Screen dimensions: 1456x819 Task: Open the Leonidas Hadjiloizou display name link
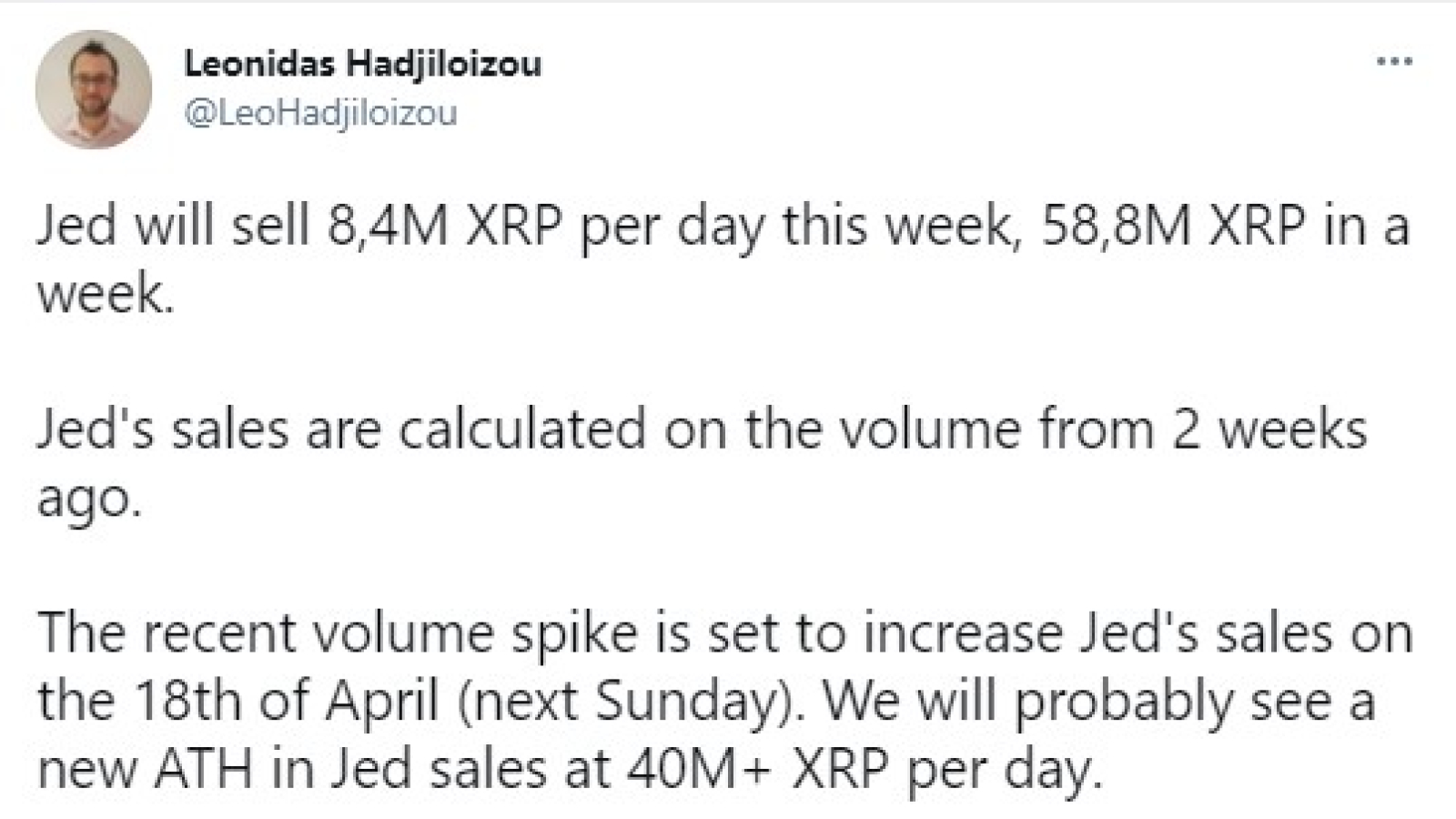pos(362,63)
